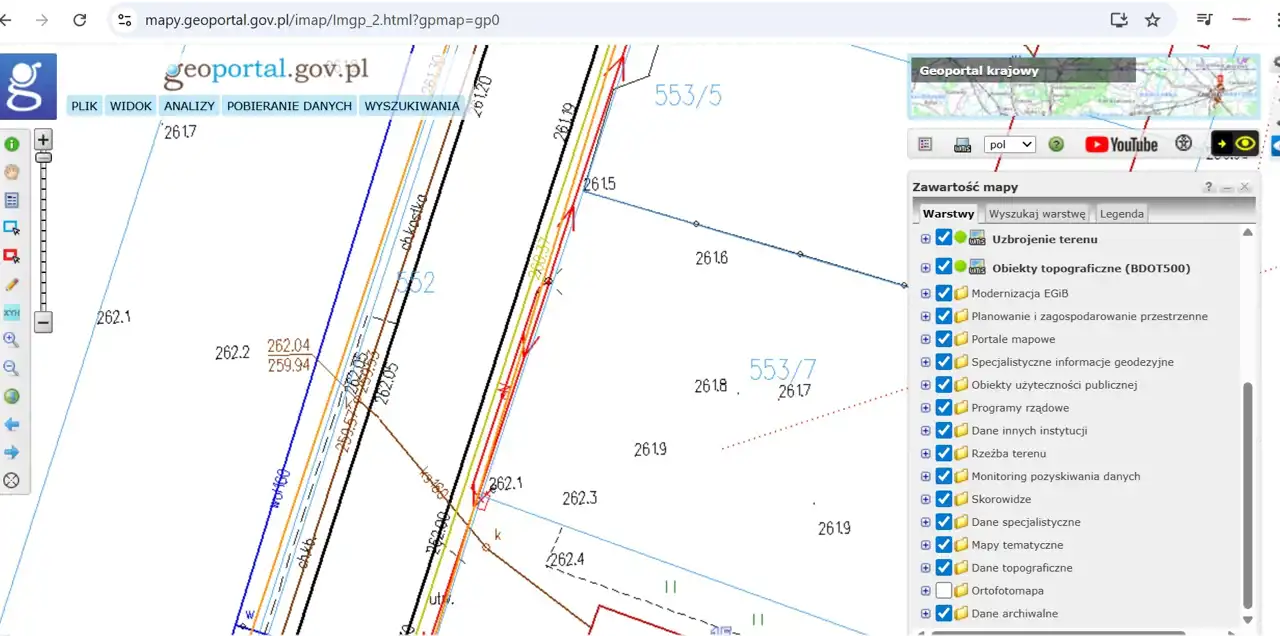Expand the Dane topograficzne layer group

[925, 568]
